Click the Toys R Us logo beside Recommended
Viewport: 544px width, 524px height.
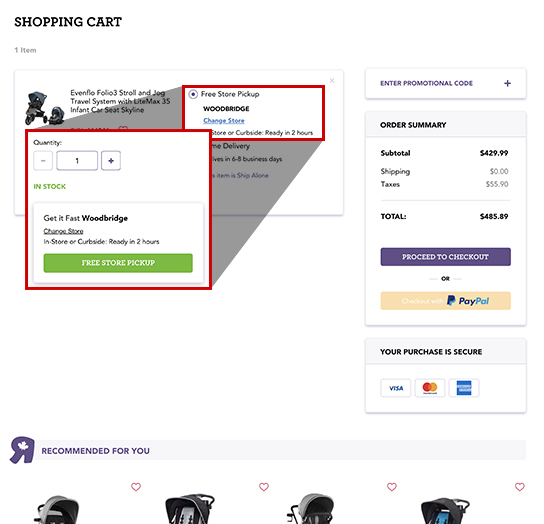[x=23, y=450]
